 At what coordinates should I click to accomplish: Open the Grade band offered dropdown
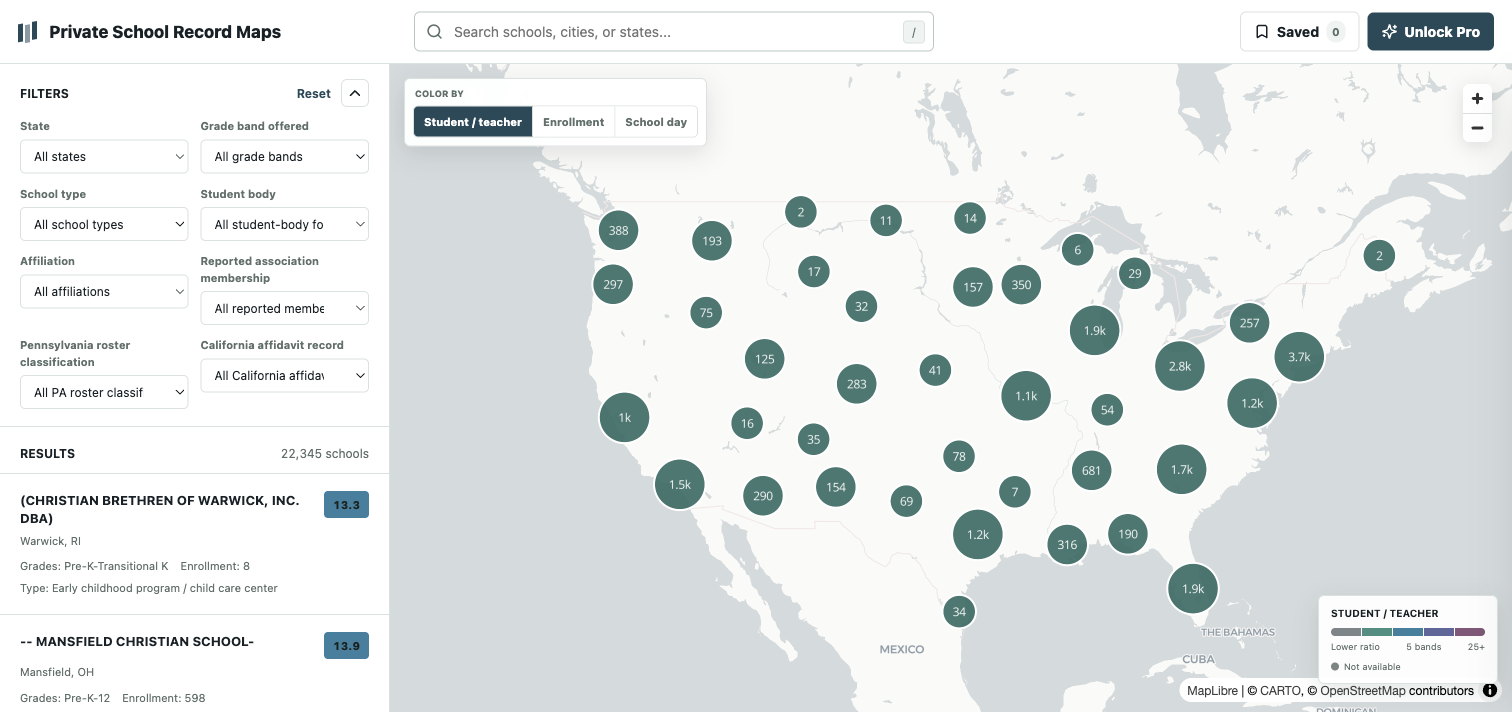(x=285, y=157)
